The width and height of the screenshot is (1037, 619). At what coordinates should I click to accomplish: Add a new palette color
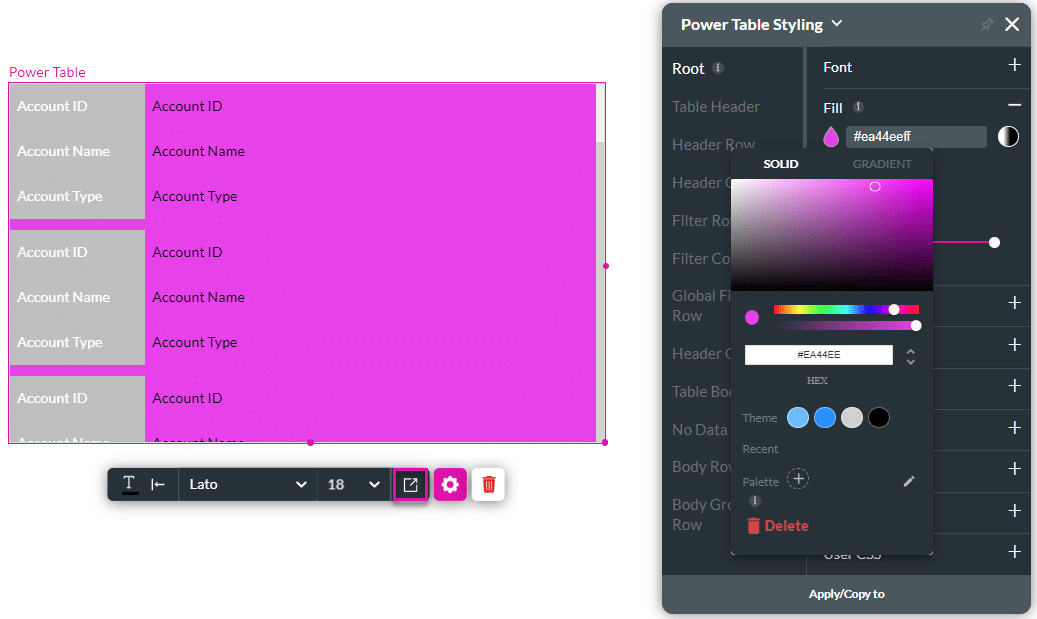pos(798,479)
